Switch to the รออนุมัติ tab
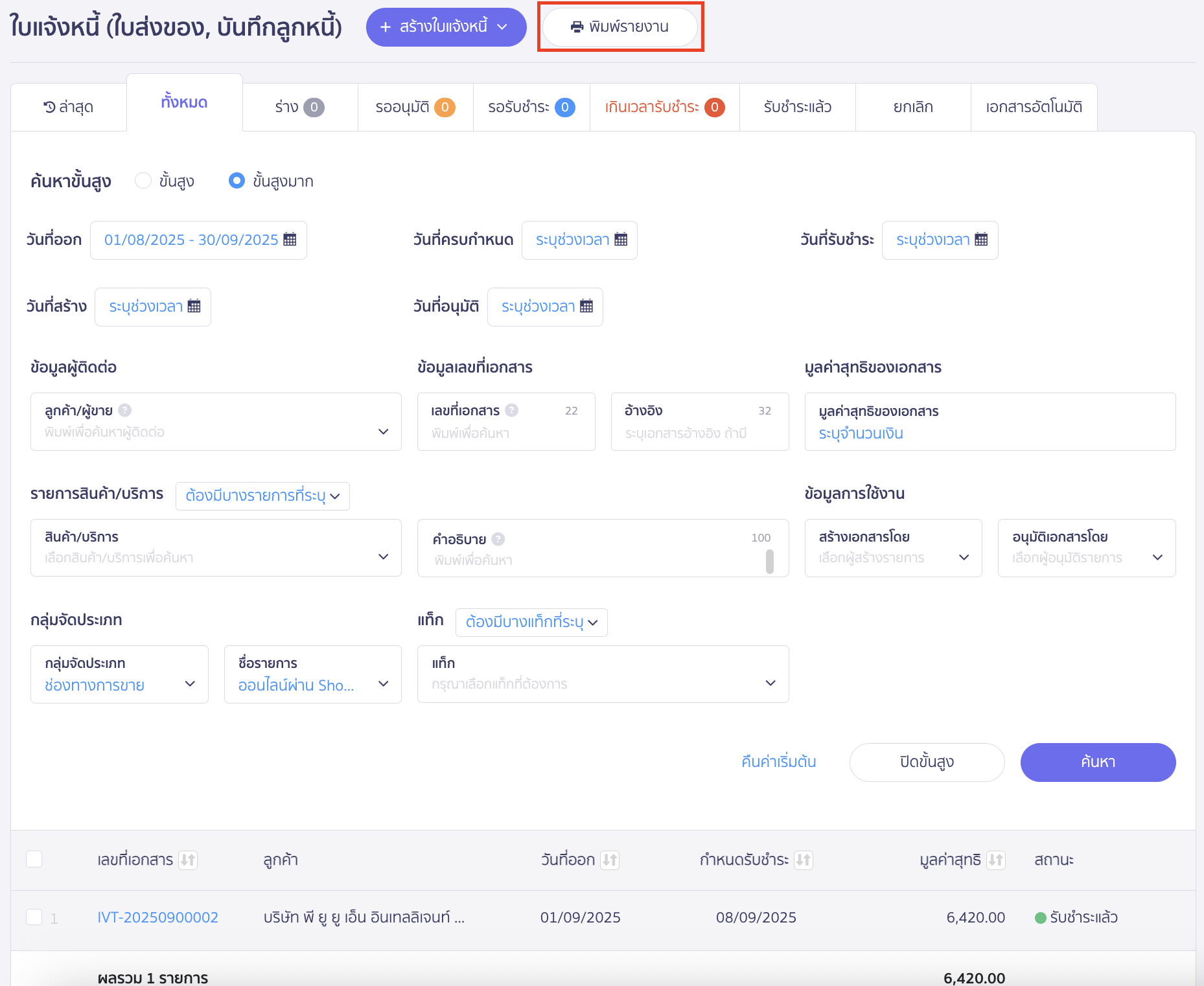Screen dimensions: 1204x986 click(415, 107)
